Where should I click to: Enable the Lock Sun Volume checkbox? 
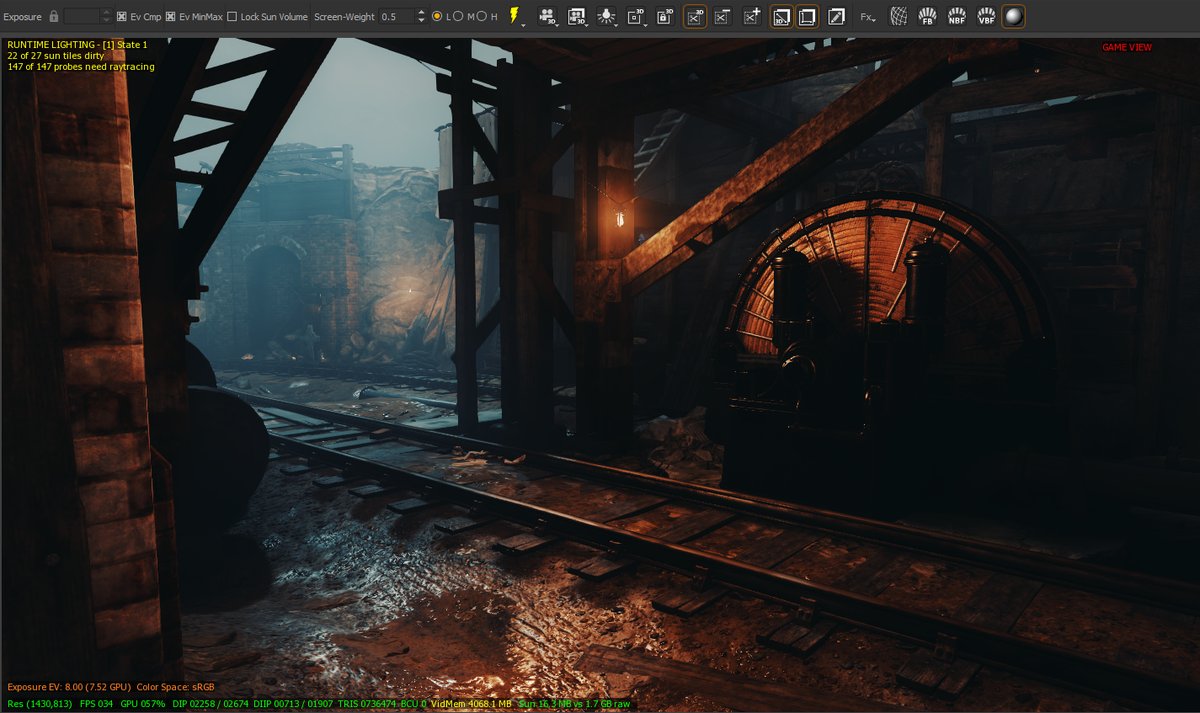(x=232, y=17)
